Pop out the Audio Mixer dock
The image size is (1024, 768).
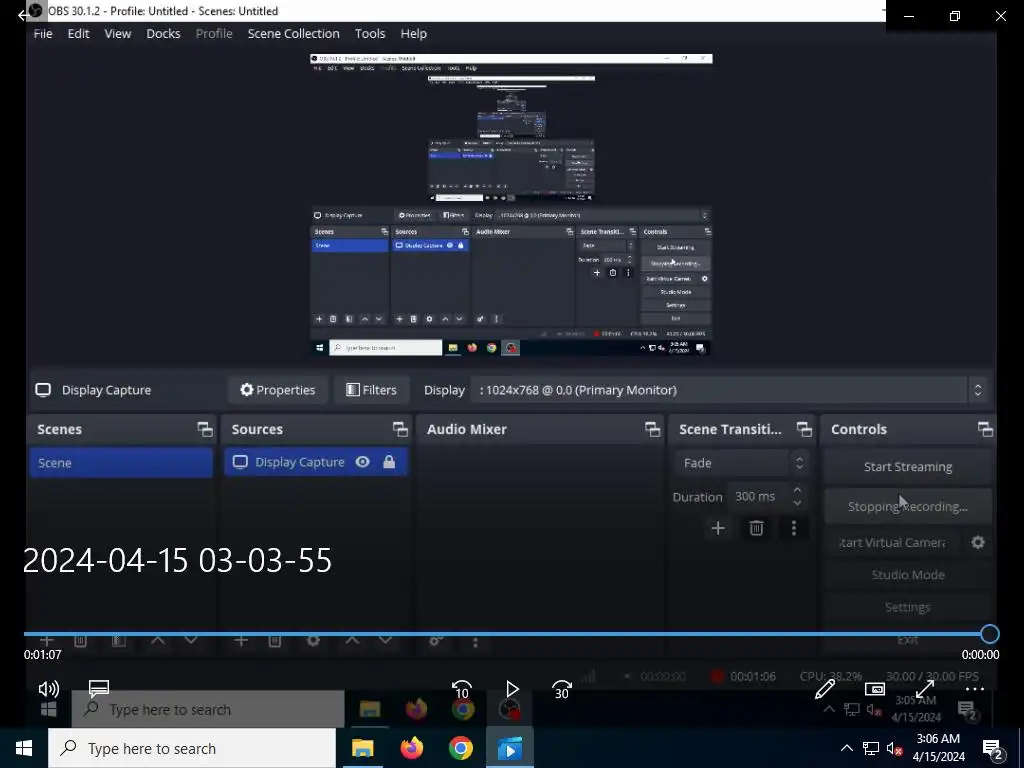point(652,429)
